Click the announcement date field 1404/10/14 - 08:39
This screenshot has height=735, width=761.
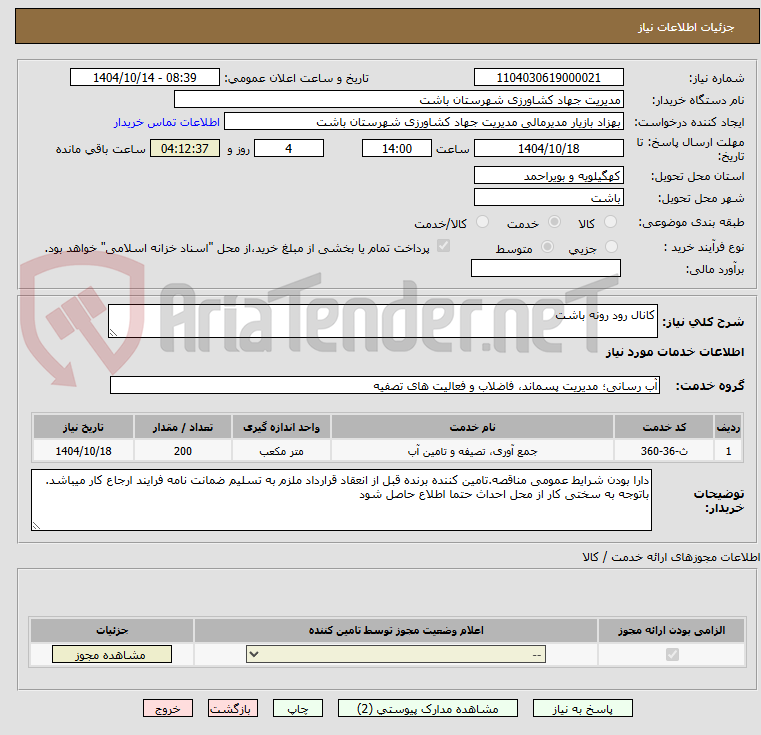click(145, 77)
